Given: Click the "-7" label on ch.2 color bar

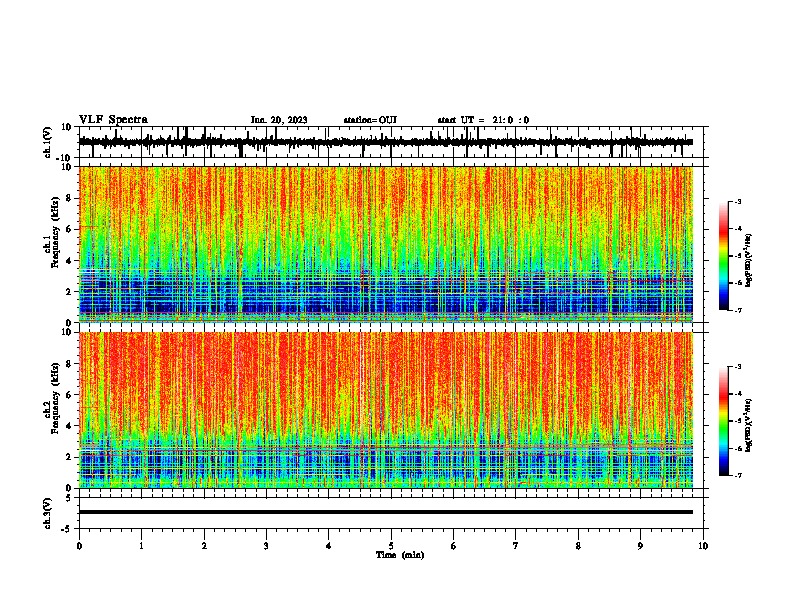Looking at the screenshot, I should (x=738, y=475).
